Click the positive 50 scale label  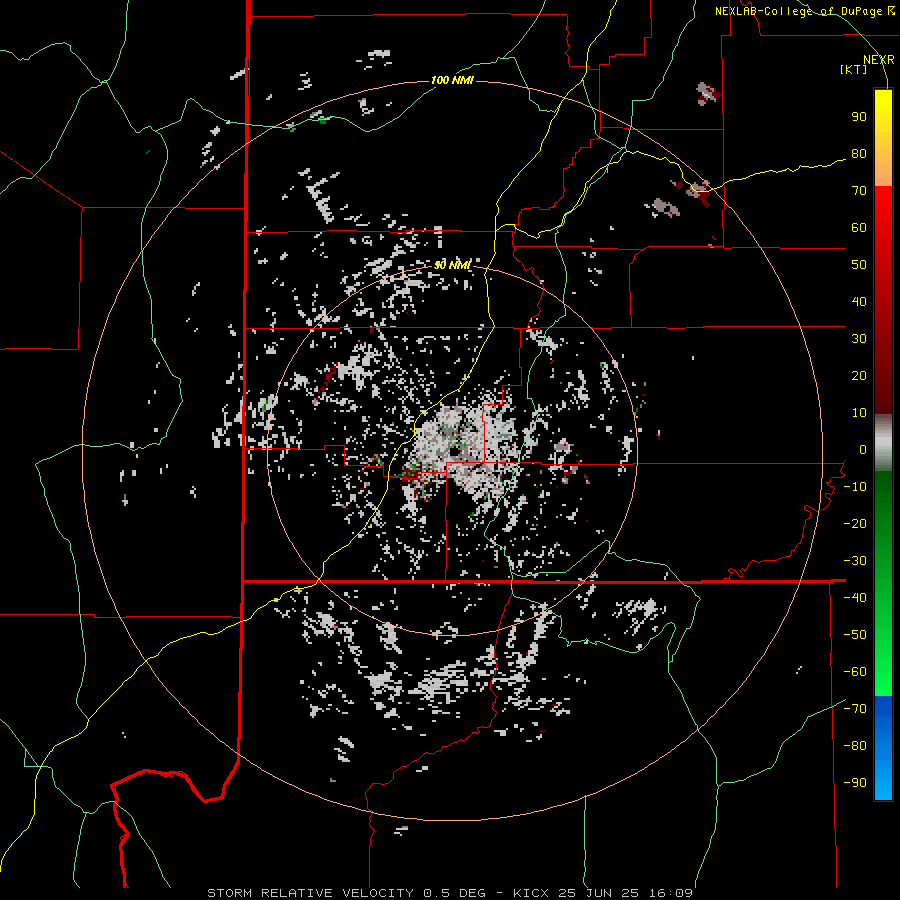click(x=859, y=265)
